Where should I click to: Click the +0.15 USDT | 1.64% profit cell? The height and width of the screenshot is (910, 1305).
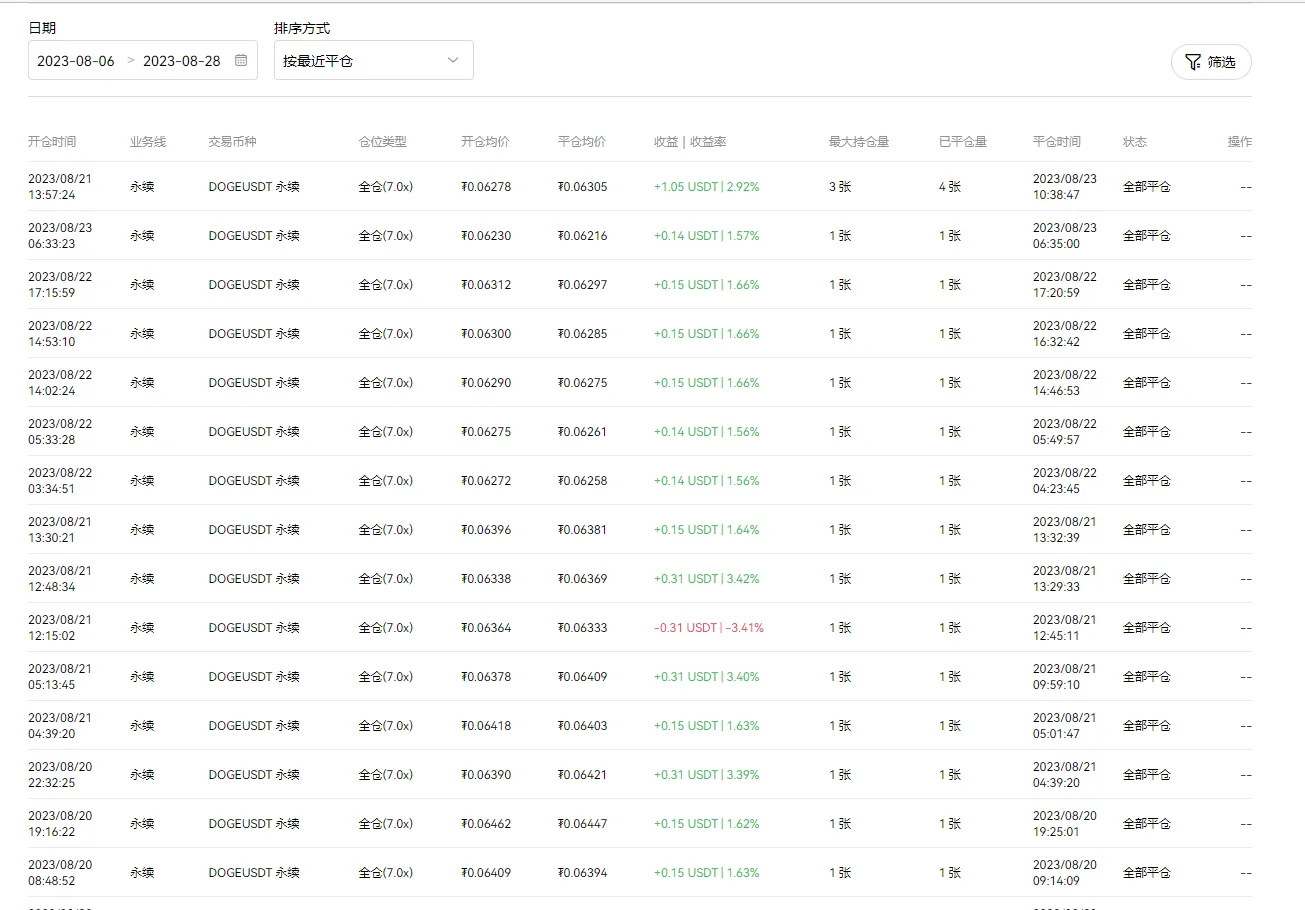pyautogui.click(x=706, y=530)
